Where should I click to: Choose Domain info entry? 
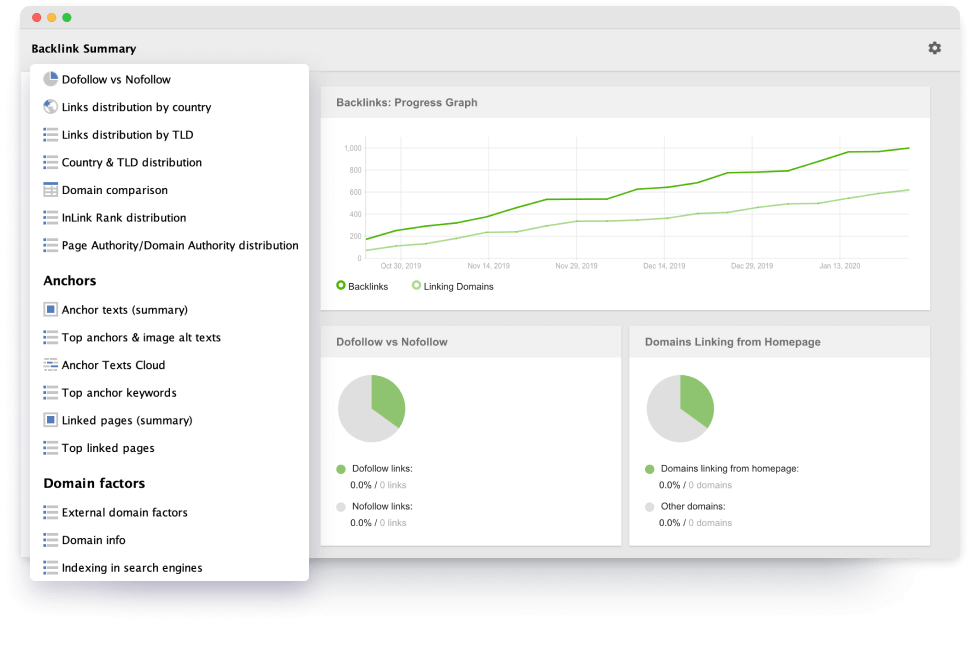point(93,540)
